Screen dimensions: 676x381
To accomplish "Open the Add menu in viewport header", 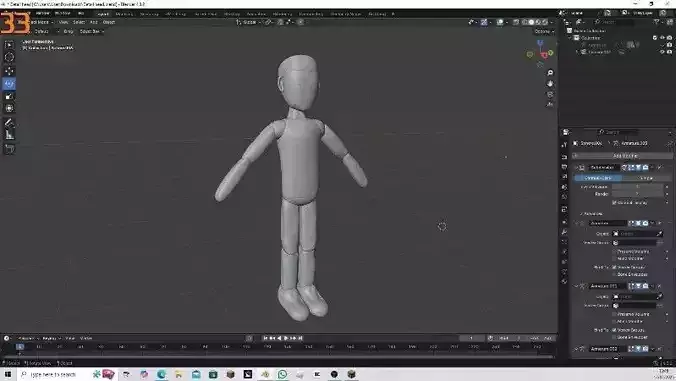I will [94, 22].
